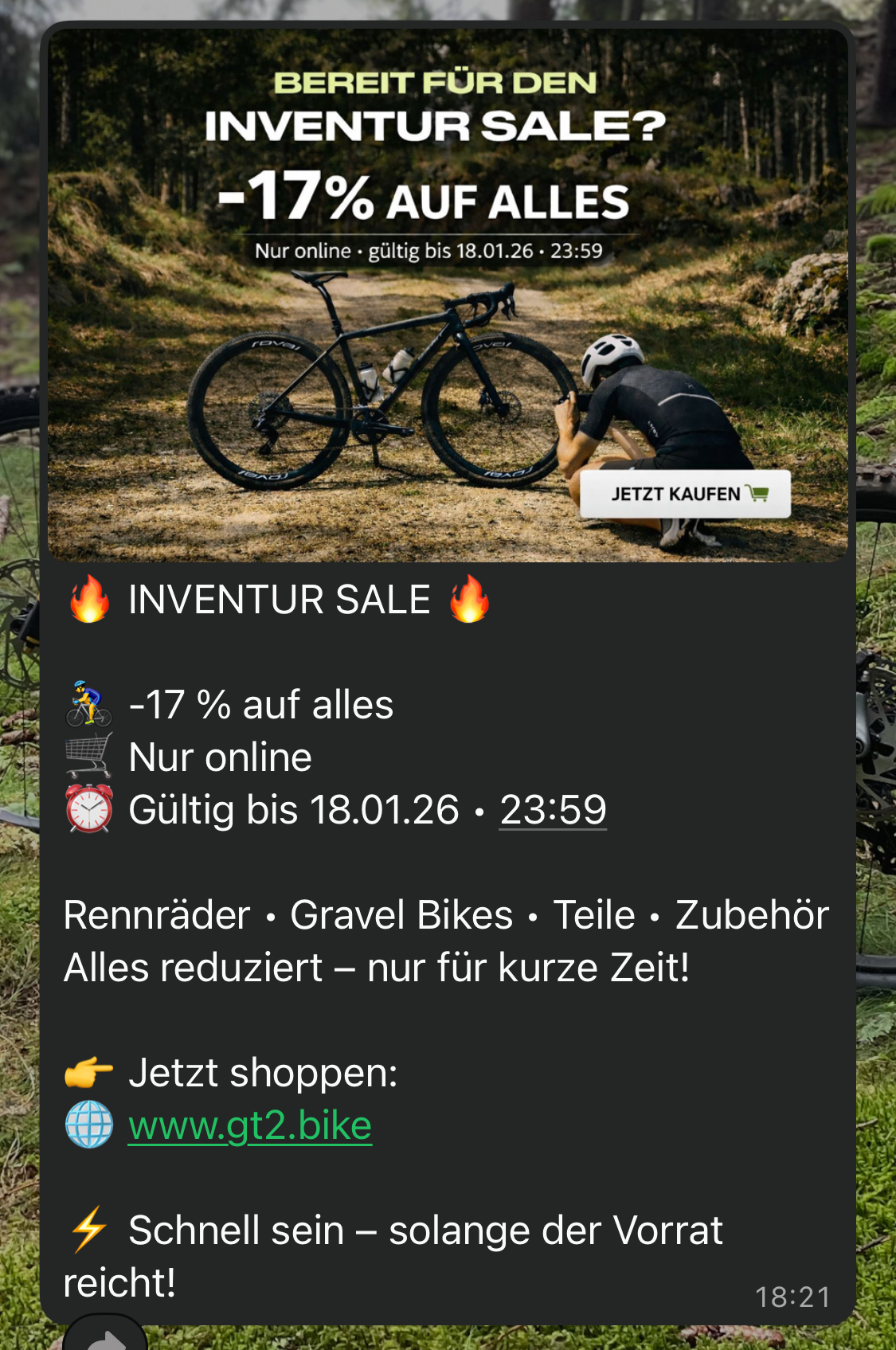
Task: Tap the fire emoji after INVENTUR SALE
Action: pos(469,599)
